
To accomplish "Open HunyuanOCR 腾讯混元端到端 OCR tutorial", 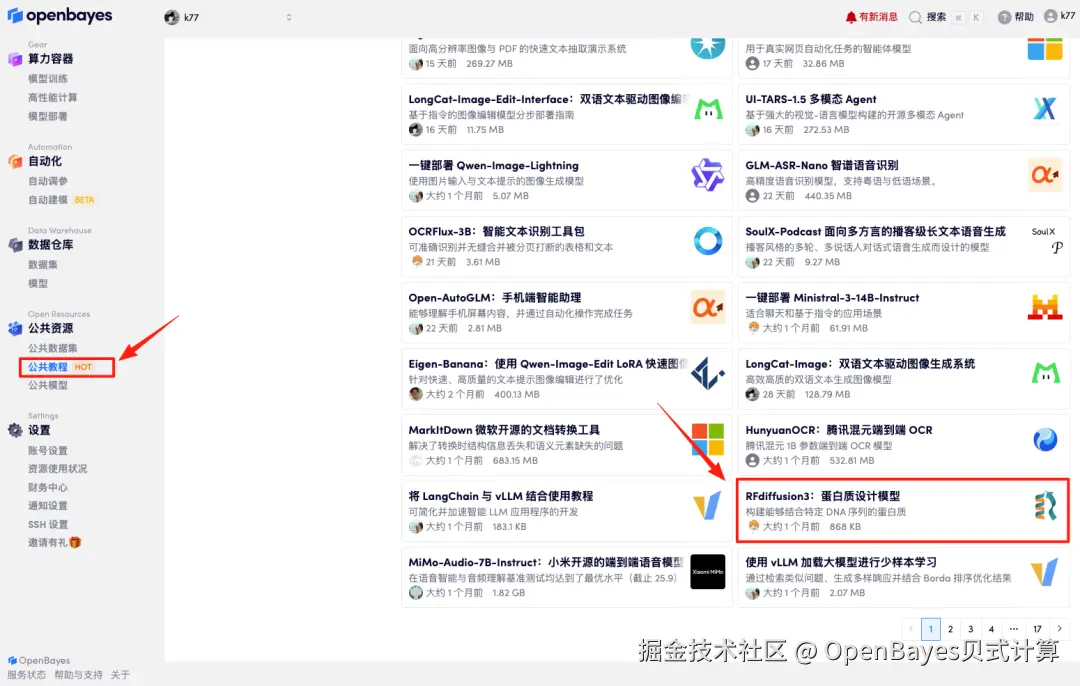I will 838,430.
